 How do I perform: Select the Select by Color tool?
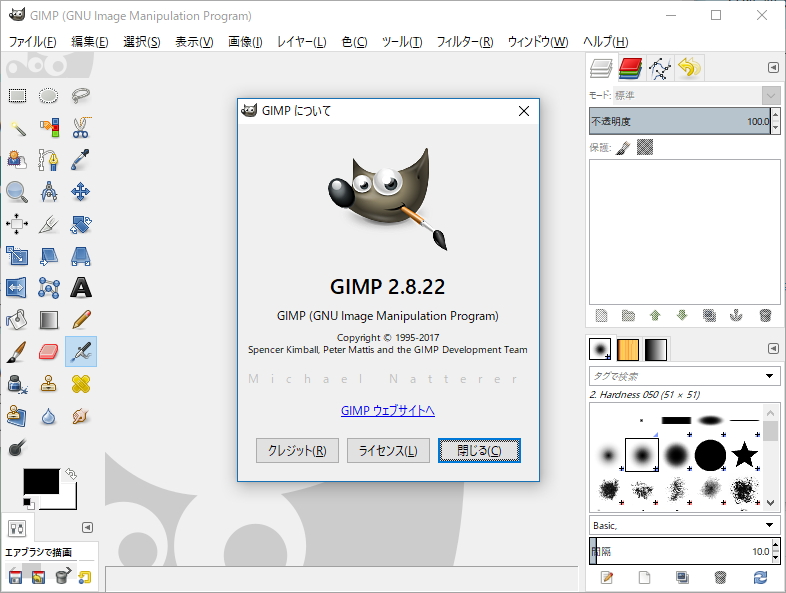49,128
